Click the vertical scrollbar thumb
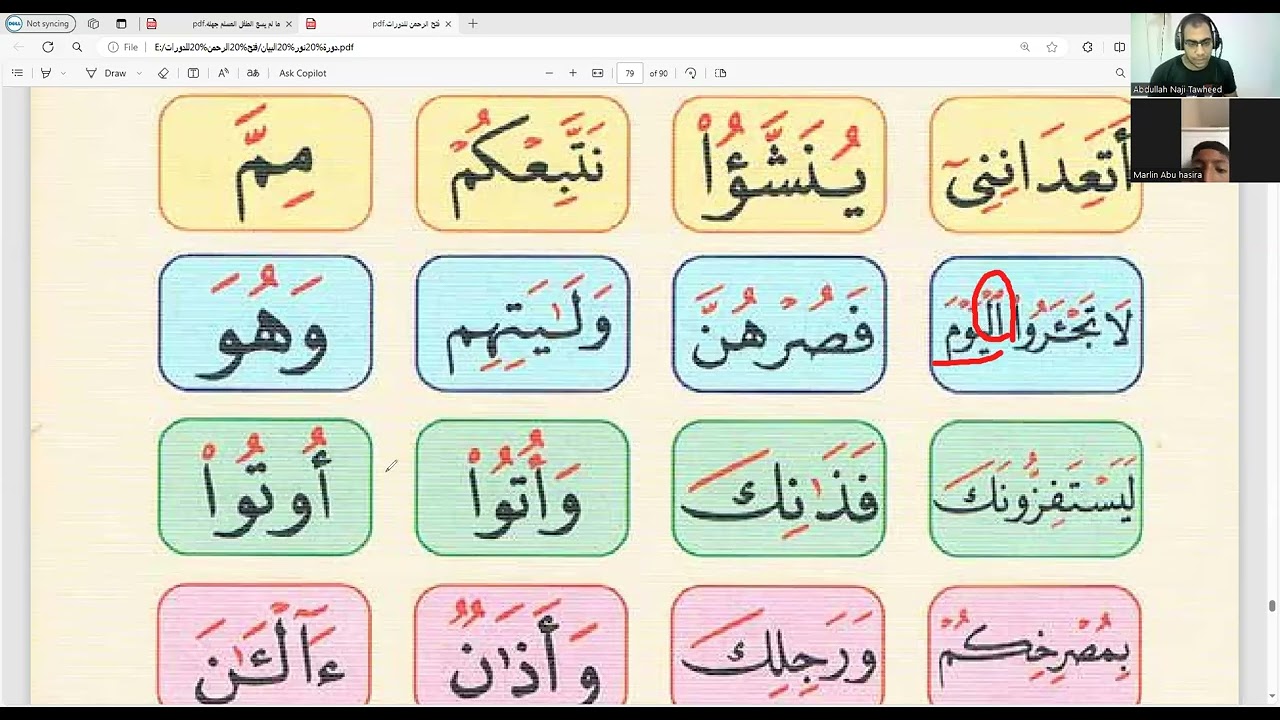Viewport: 1280px width, 720px height. pyautogui.click(x=1272, y=606)
